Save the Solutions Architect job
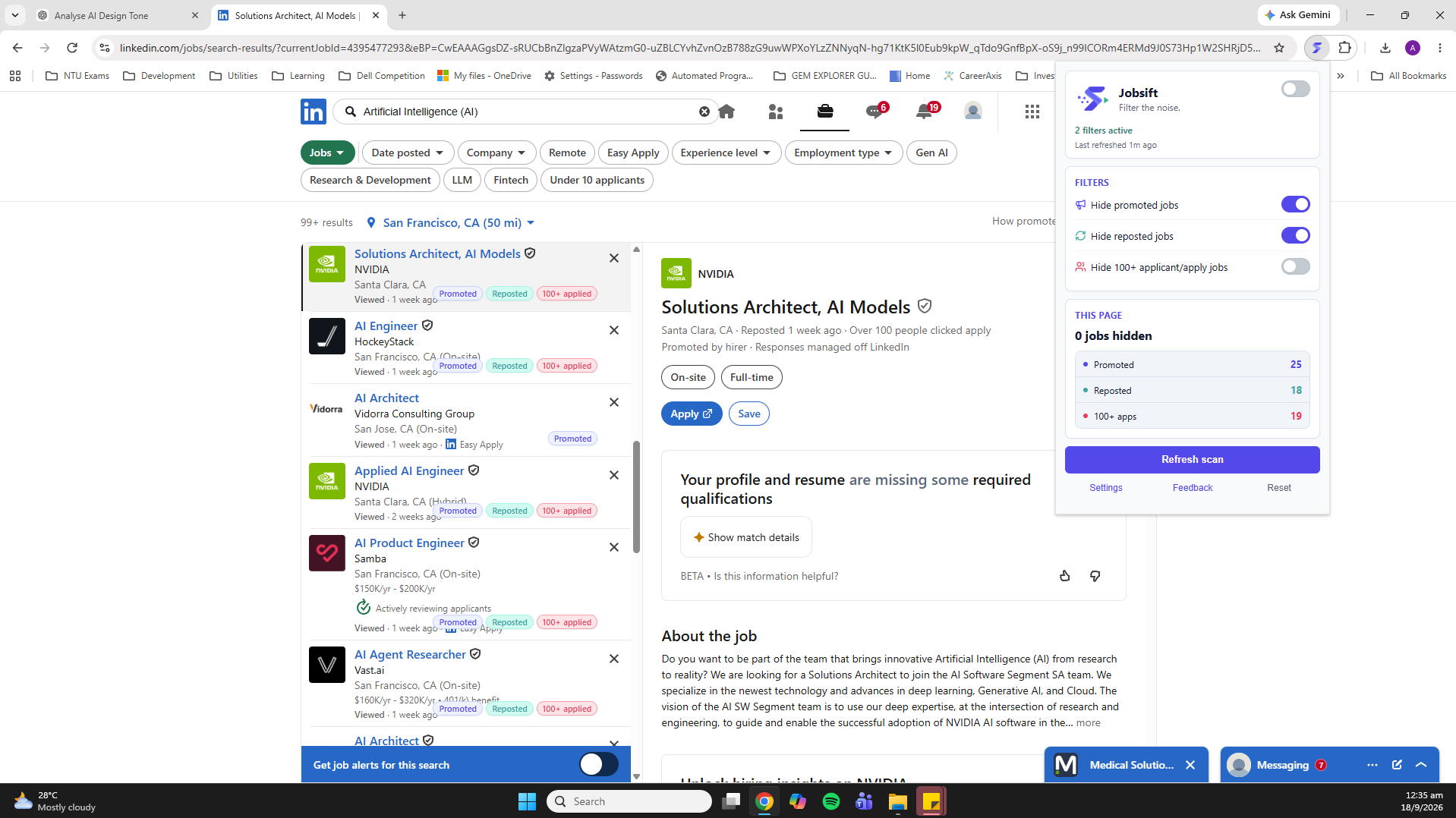The width and height of the screenshot is (1456, 818). click(x=748, y=414)
